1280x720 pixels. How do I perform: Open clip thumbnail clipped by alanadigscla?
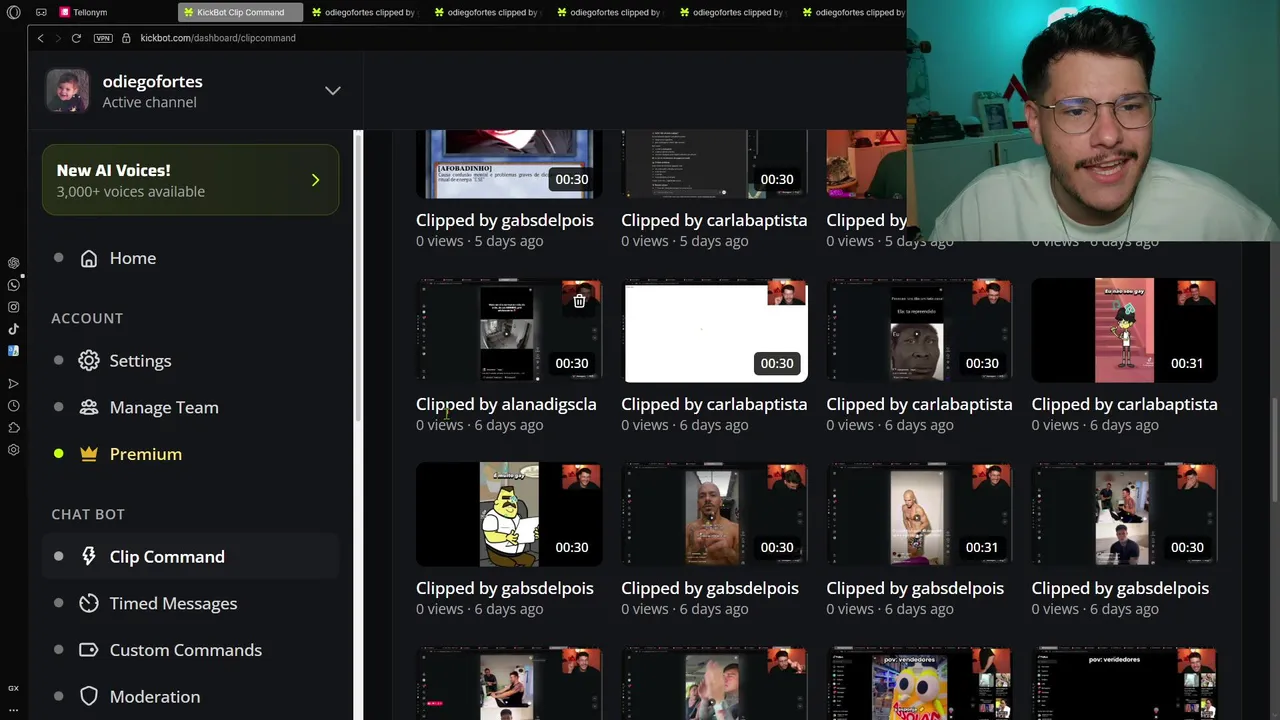[x=509, y=331]
